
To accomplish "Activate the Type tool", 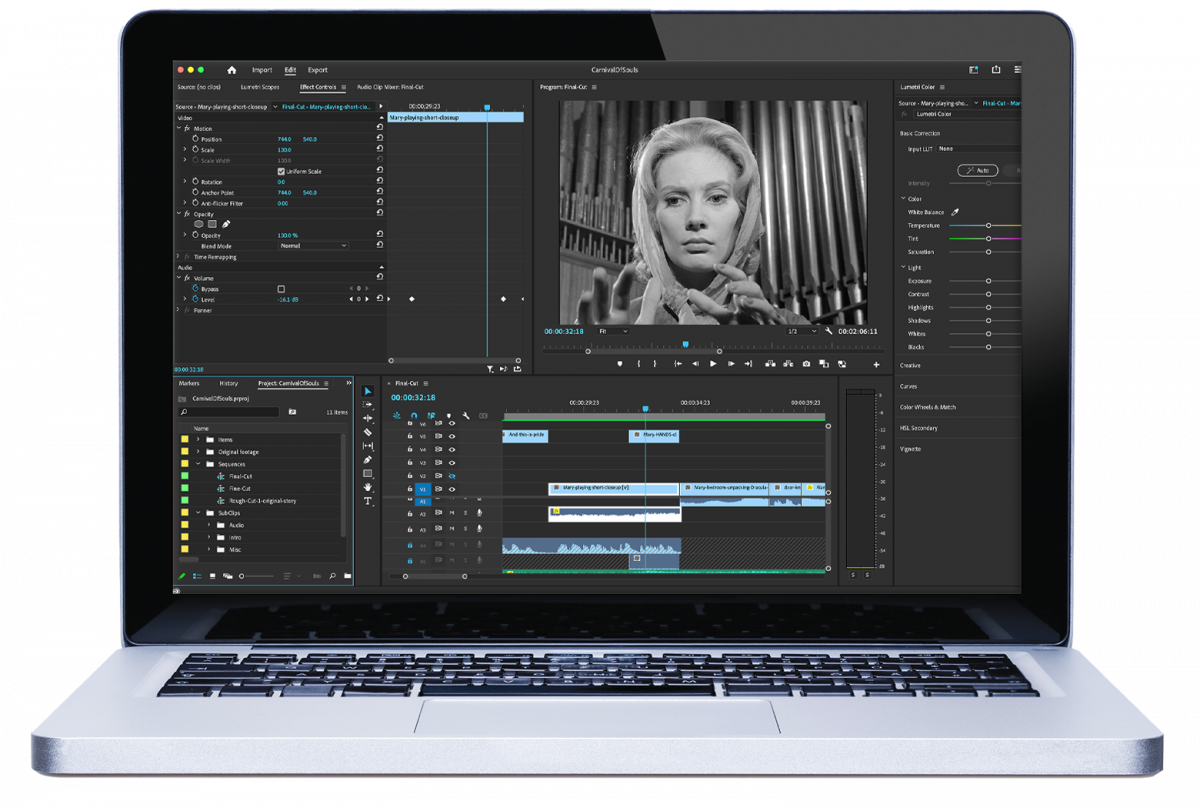I will point(367,501).
